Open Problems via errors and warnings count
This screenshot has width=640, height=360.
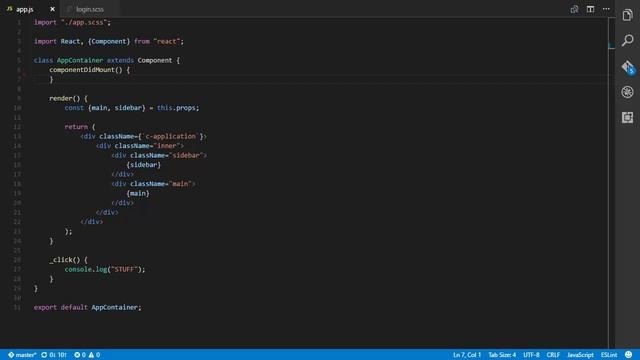[87, 355]
